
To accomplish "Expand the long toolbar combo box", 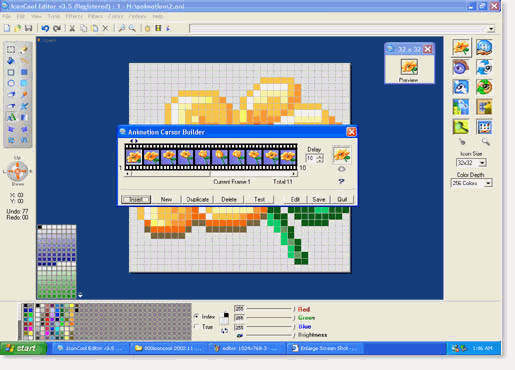I will [x=491, y=29].
